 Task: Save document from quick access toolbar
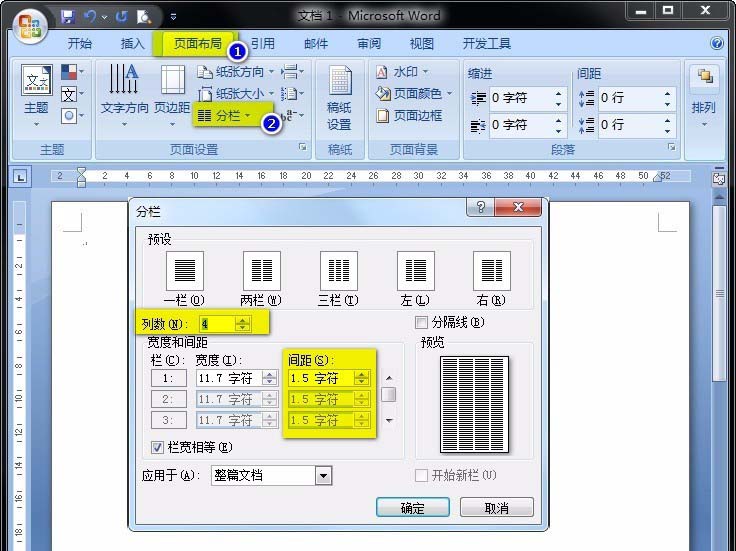(68, 18)
